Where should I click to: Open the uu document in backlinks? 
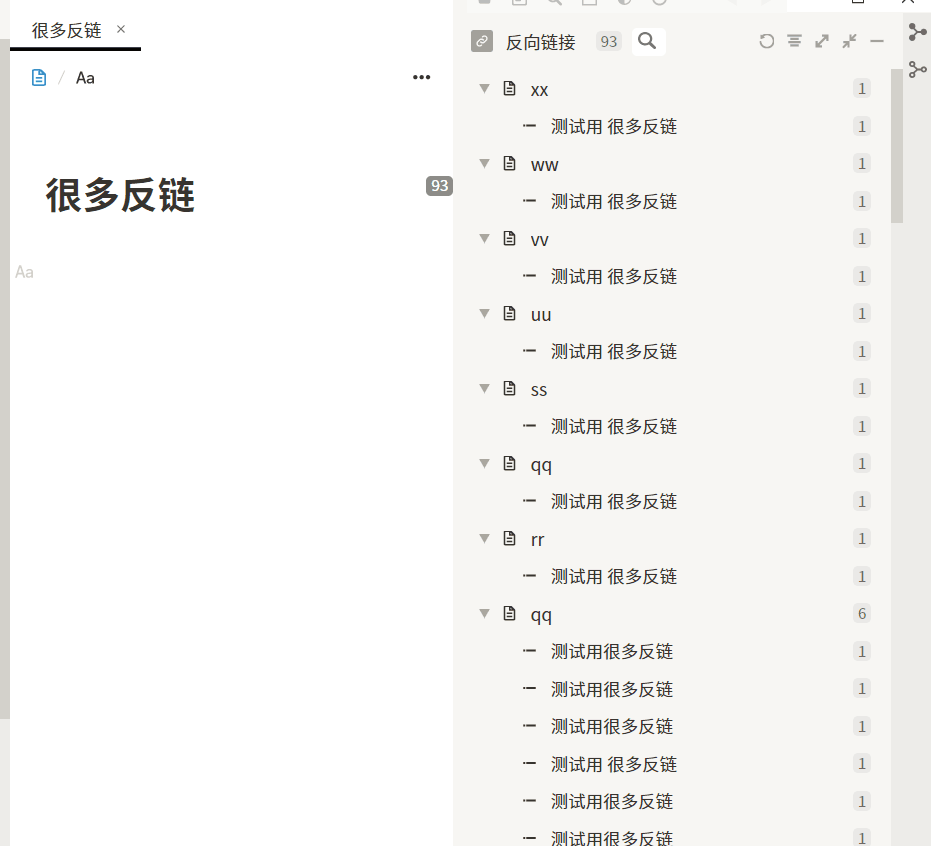pyautogui.click(x=541, y=315)
